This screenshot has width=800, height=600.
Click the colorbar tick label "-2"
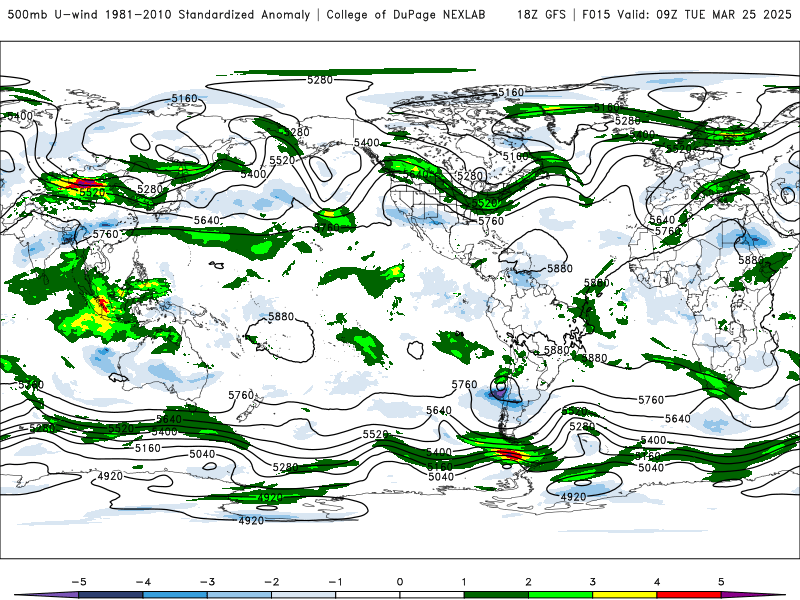[271, 582]
